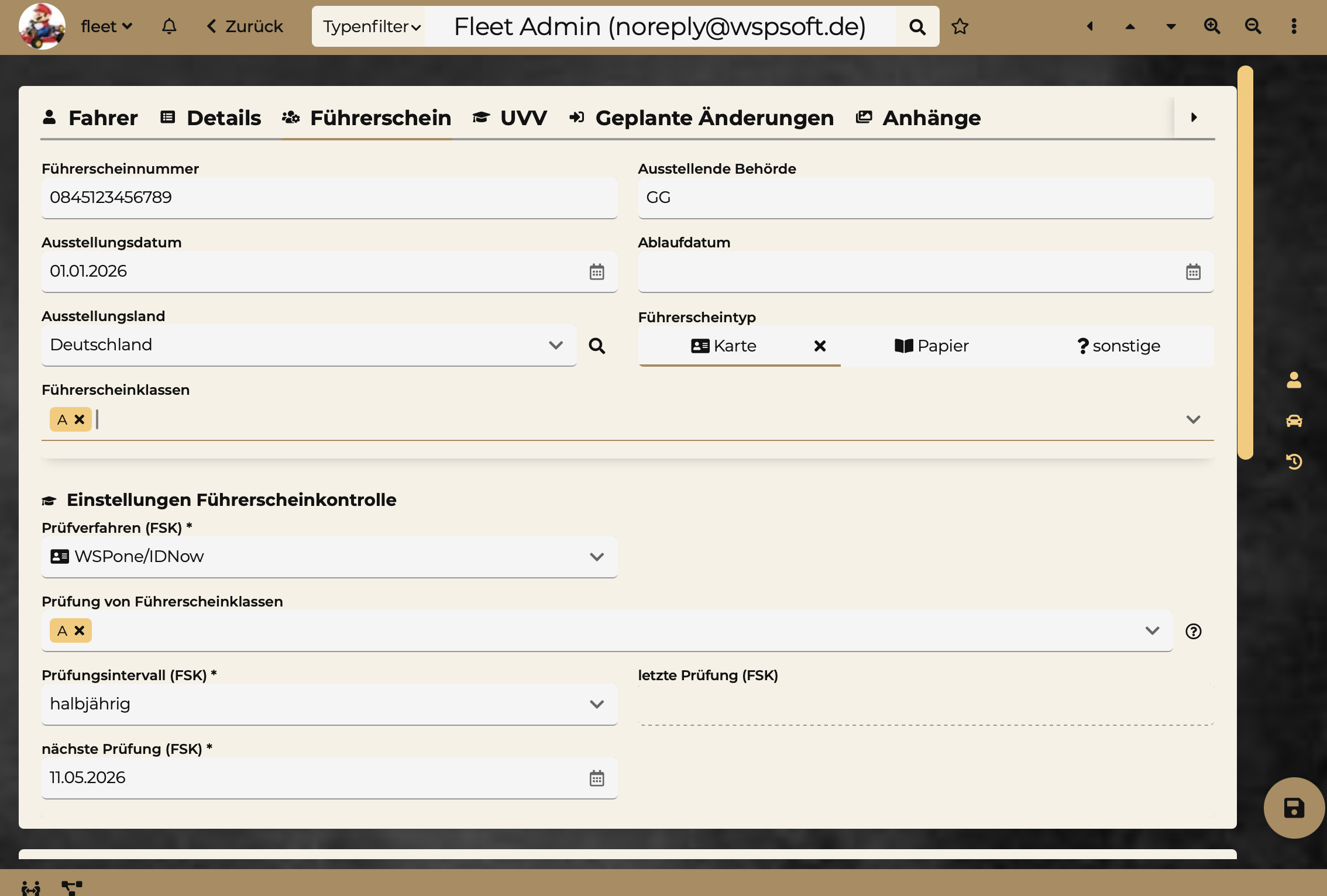Click the Fleet Admin search field
This screenshot has height=896, width=1327.
tap(660, 26)
